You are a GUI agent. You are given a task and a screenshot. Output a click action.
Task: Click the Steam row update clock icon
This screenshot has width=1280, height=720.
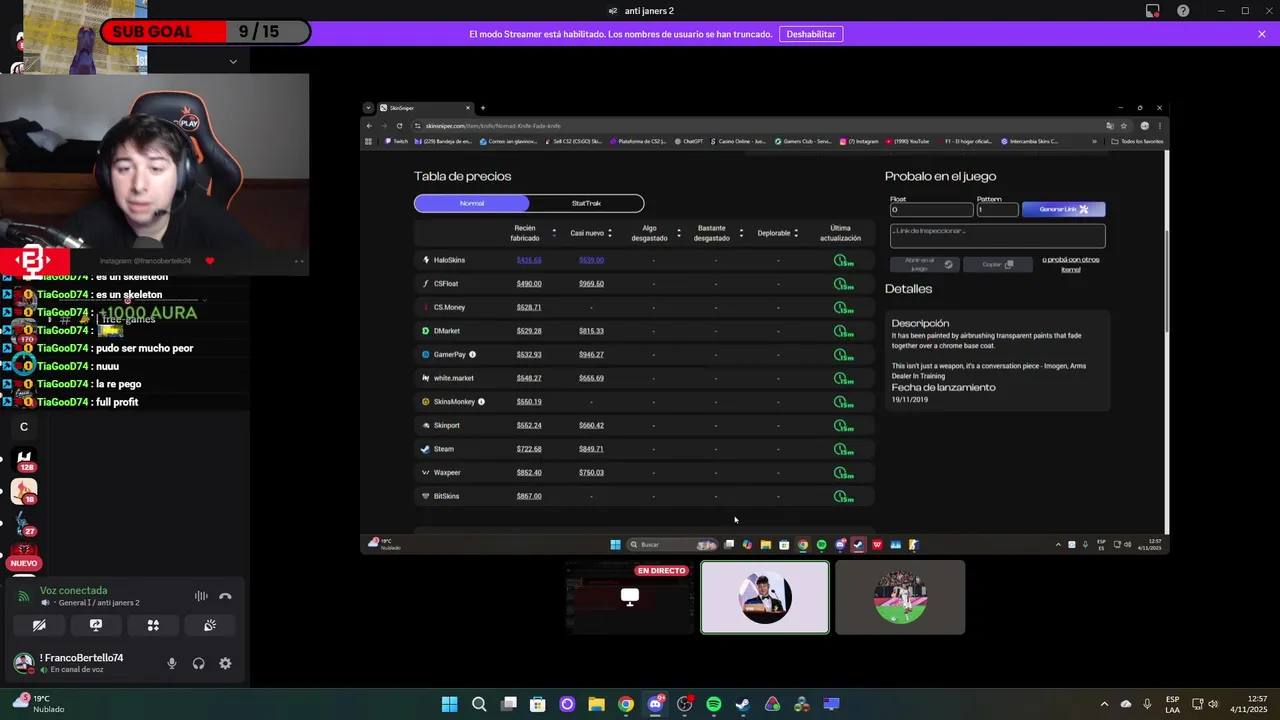click(x=843, y=449)
